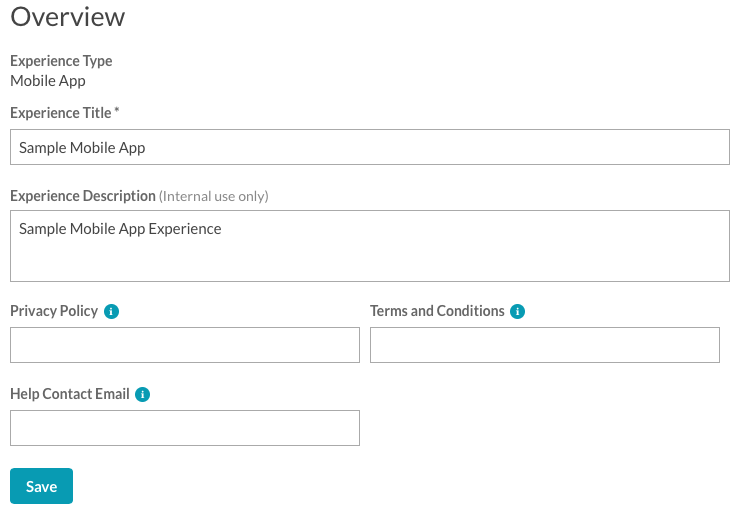Show the Help Contact Email info icon

pos(142,394)
